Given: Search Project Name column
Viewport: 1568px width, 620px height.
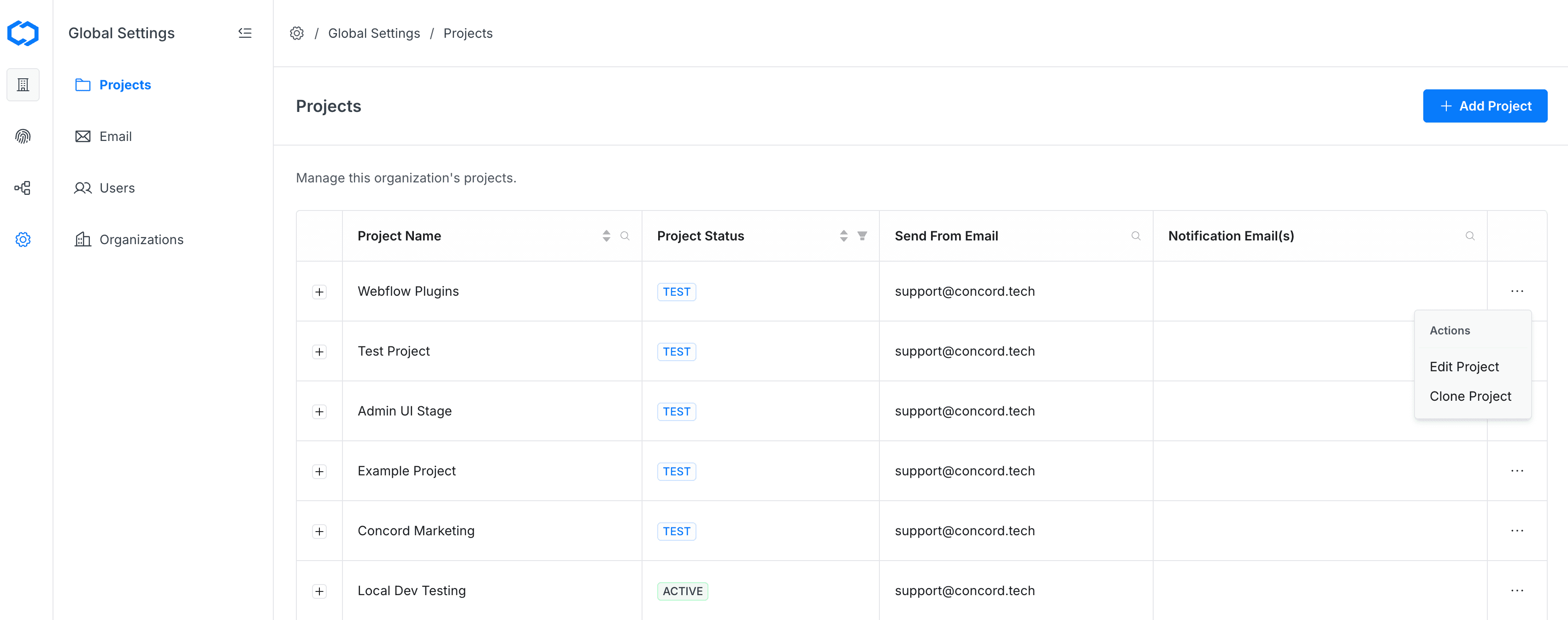Looking at the screenshot, I should [x=625, y=236].
